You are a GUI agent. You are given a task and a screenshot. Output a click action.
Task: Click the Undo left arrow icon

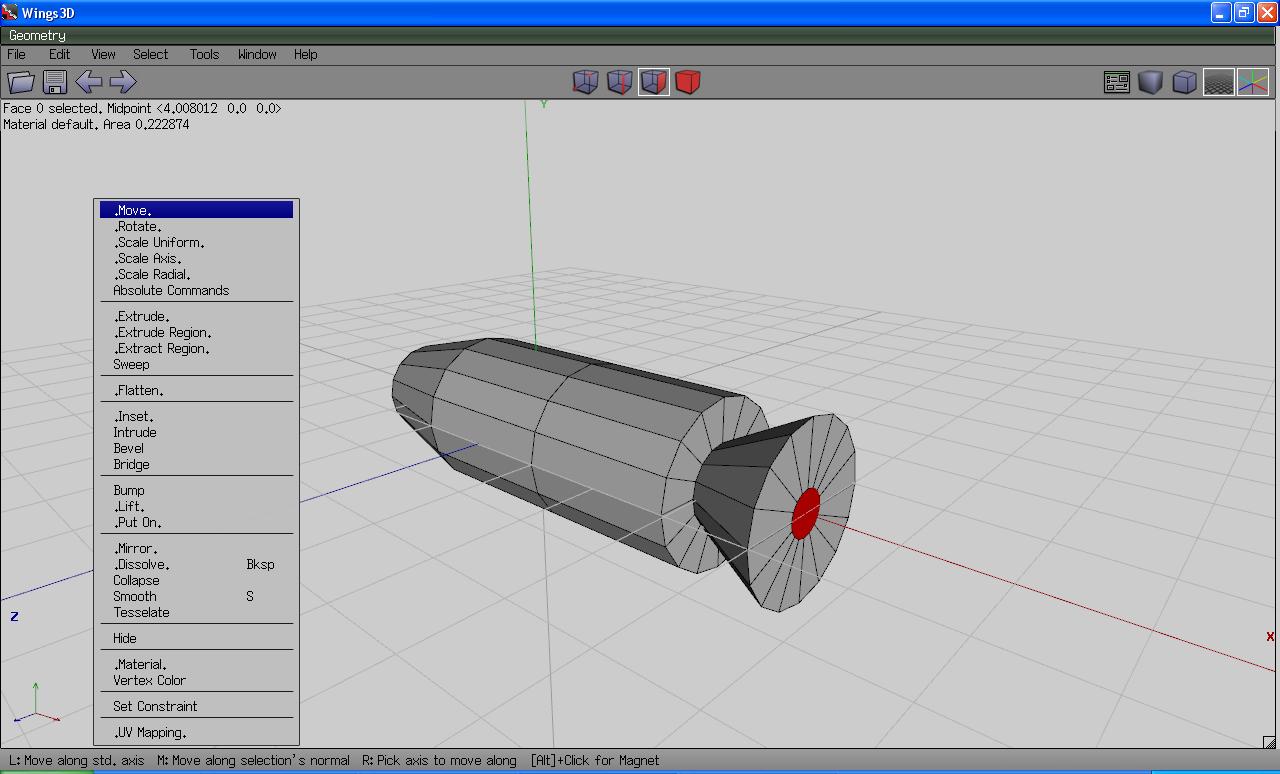89,82
